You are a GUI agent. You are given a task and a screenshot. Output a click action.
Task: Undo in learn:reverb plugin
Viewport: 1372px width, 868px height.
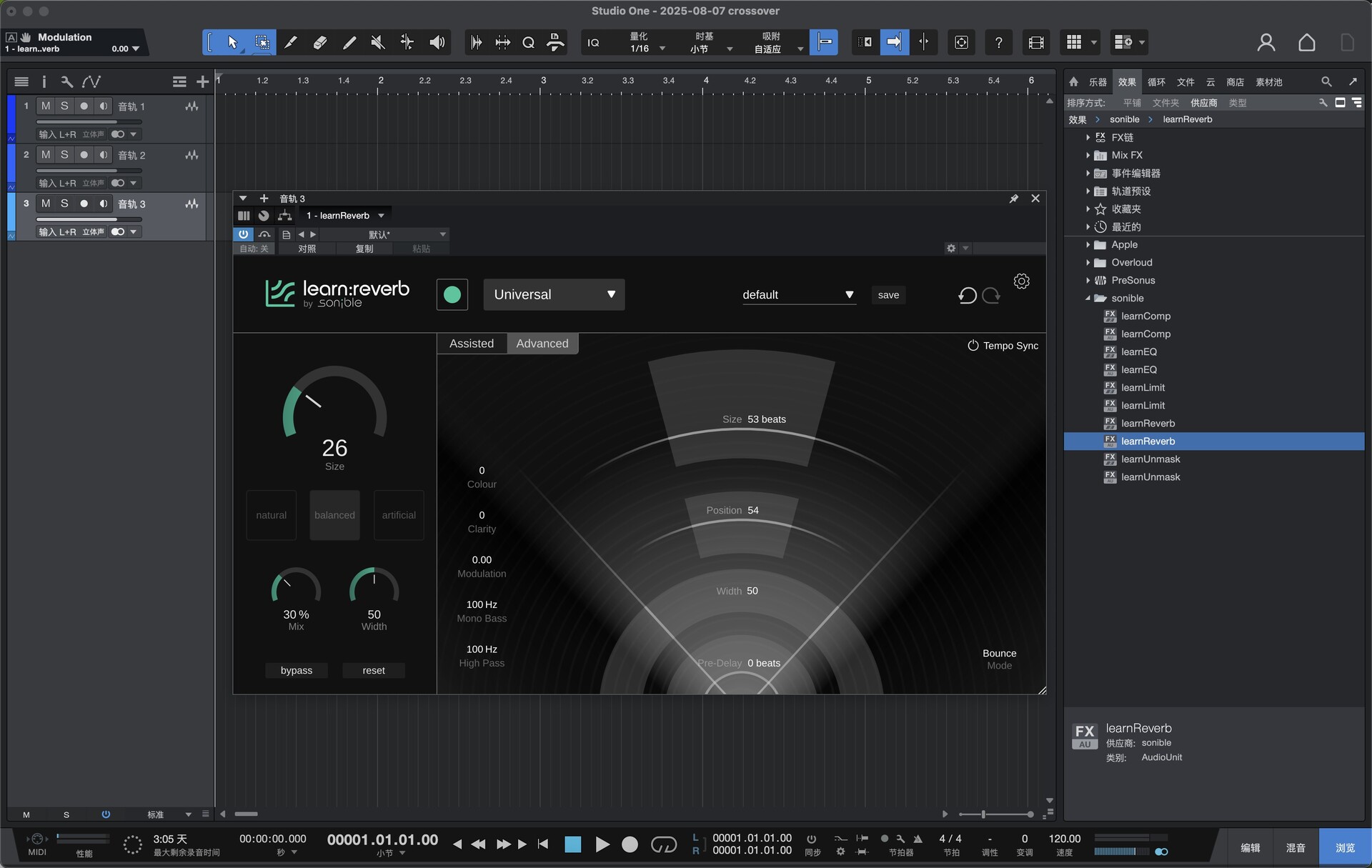(968, 295)
